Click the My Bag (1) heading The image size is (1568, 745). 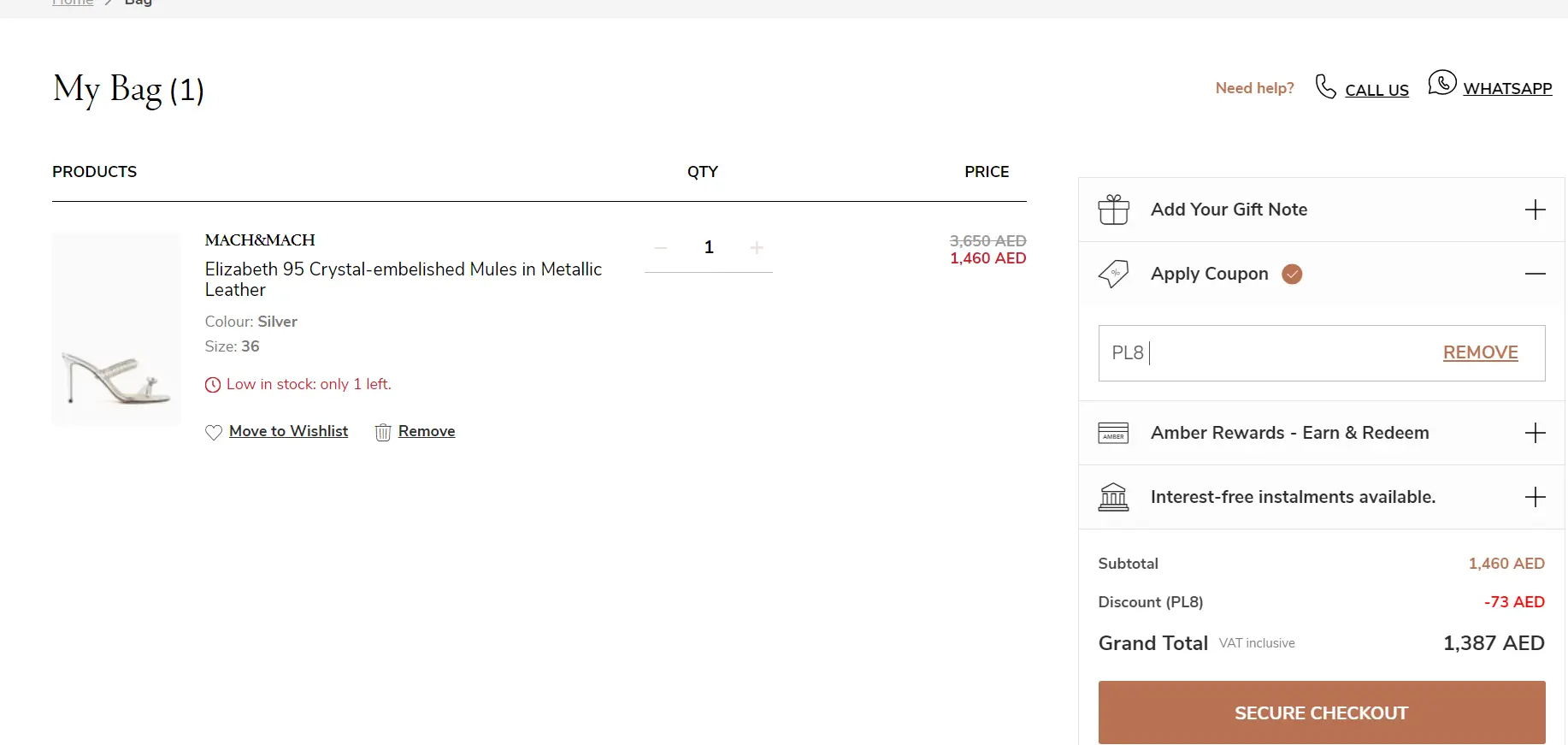tap(128, 90)
